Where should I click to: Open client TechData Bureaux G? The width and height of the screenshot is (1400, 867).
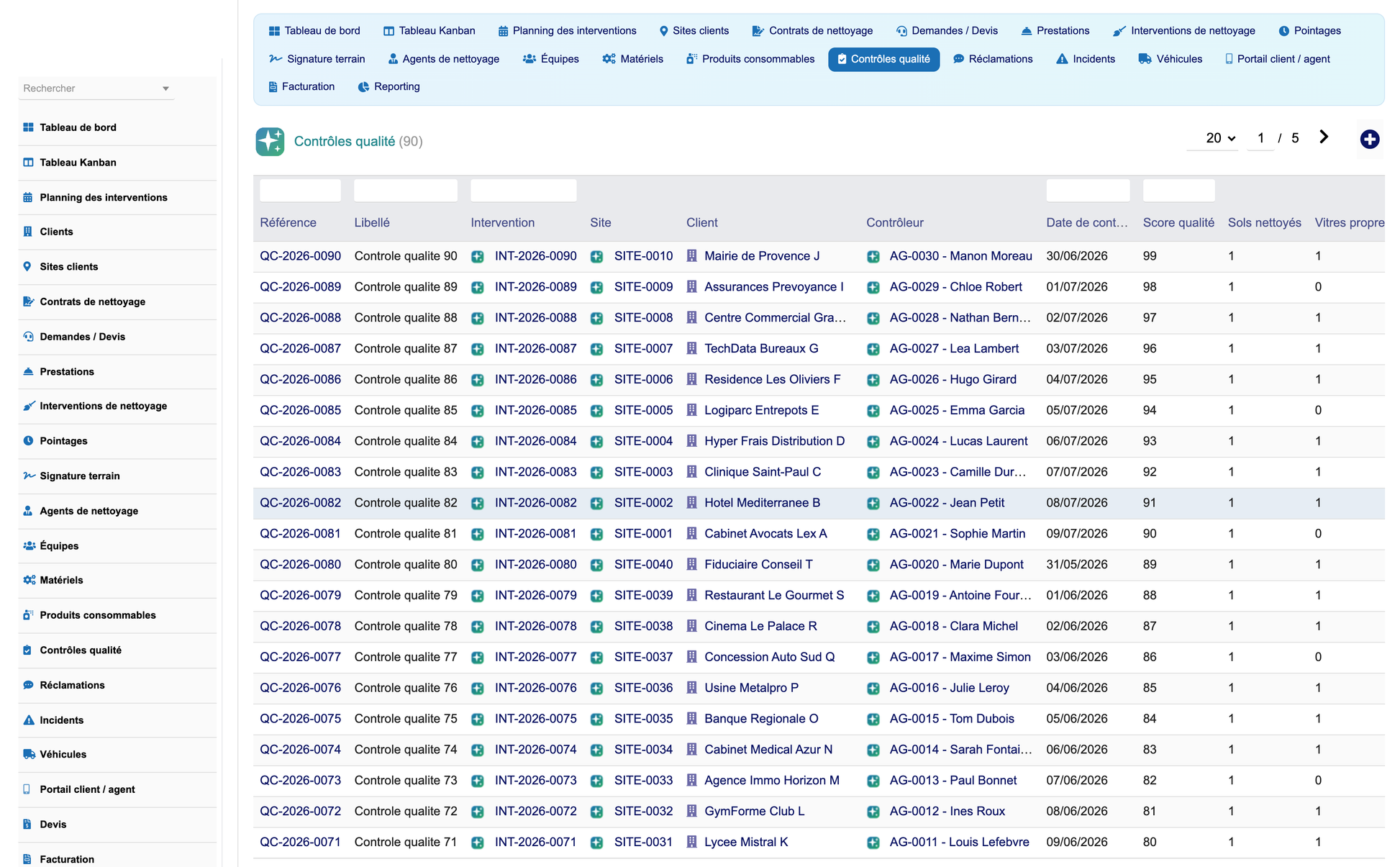[761, 349]
